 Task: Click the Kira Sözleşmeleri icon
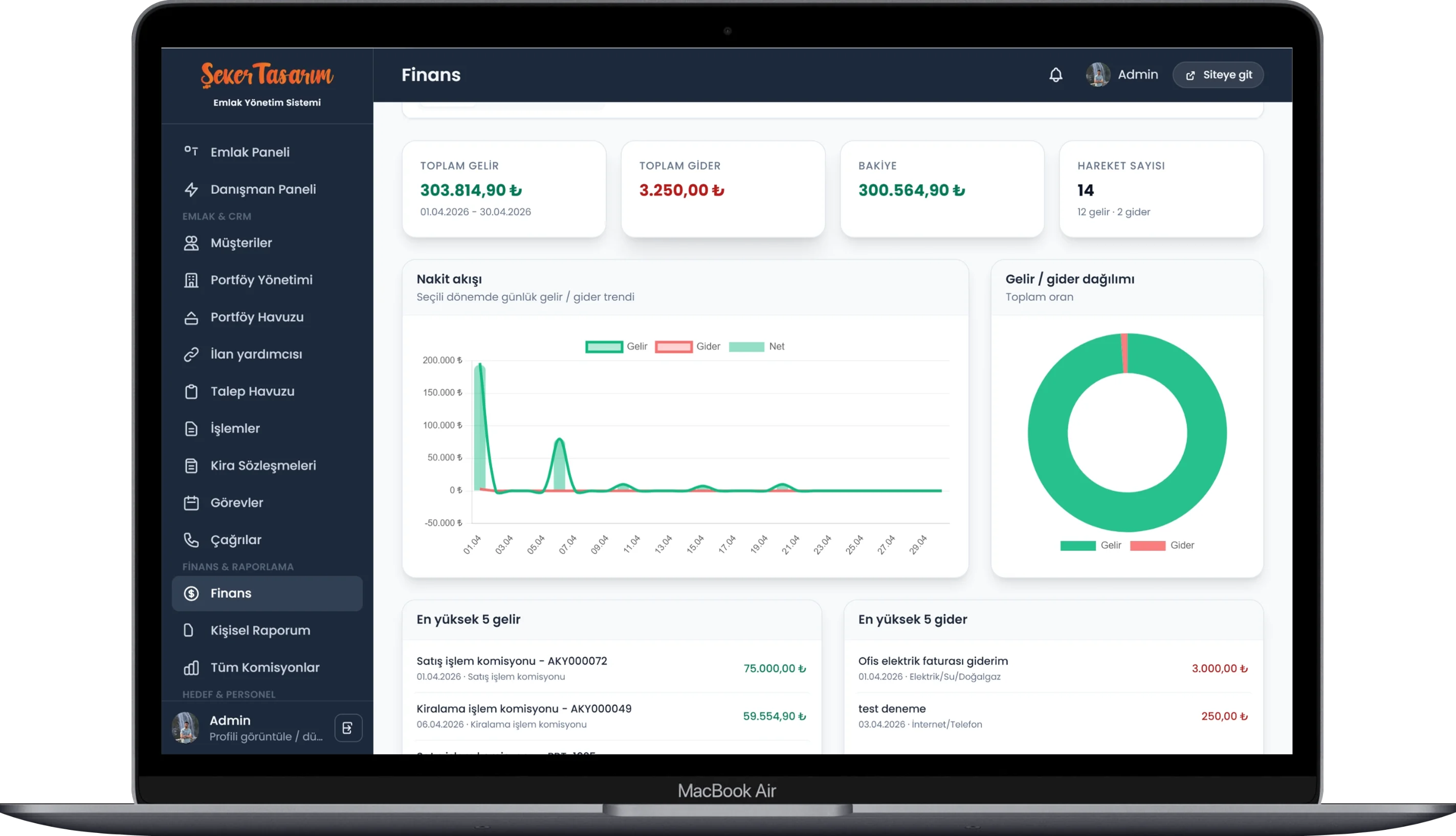coord(191,466)
